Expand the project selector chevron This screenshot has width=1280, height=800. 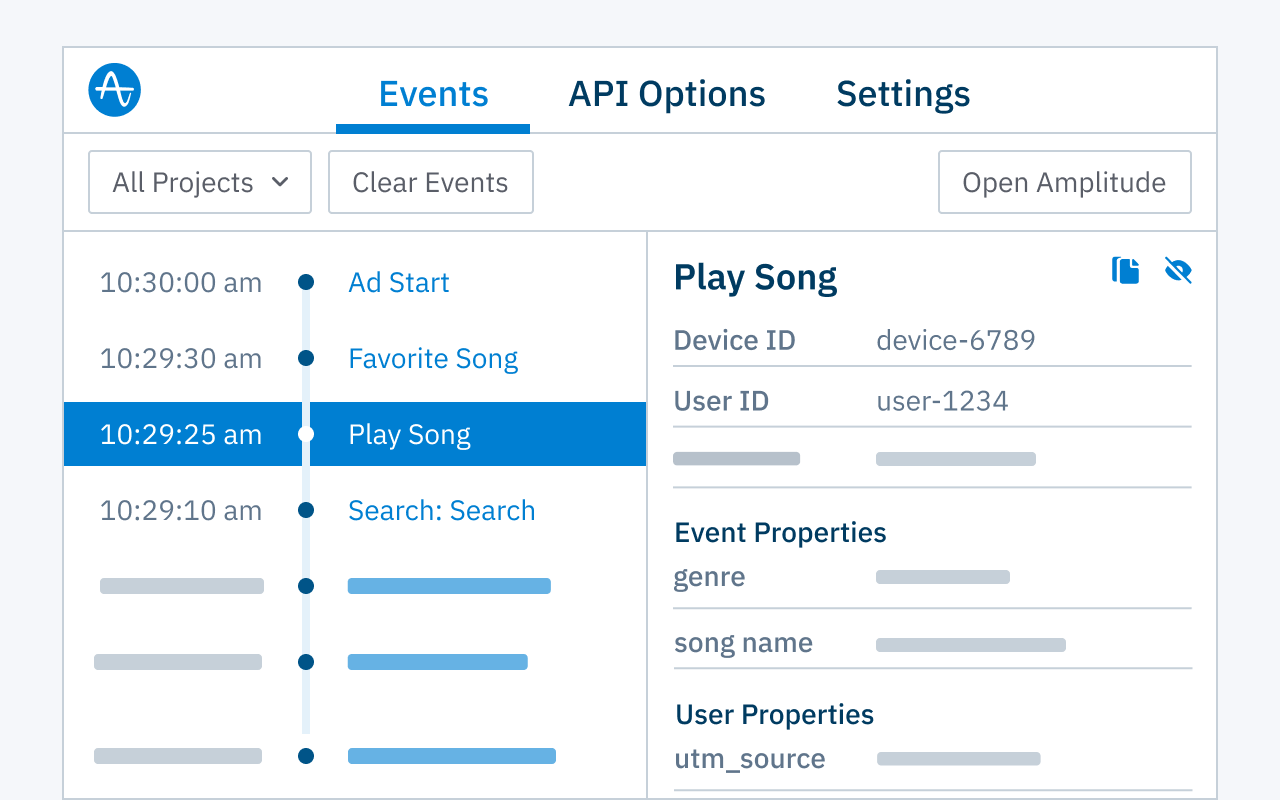pyautogui.click(x=281, y=182)
